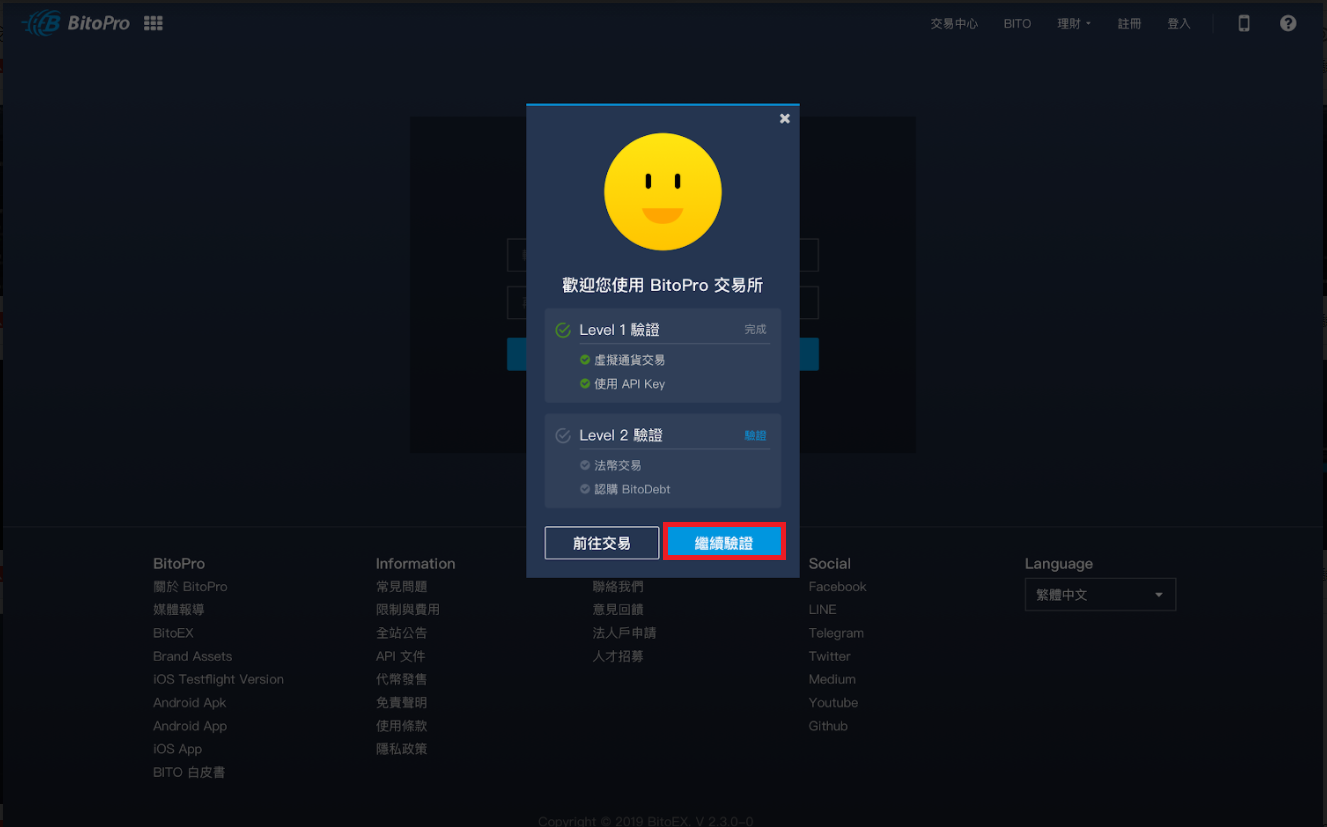
Task: Go to 交易中心 in the top navigation
Action: tap(954, 24)
